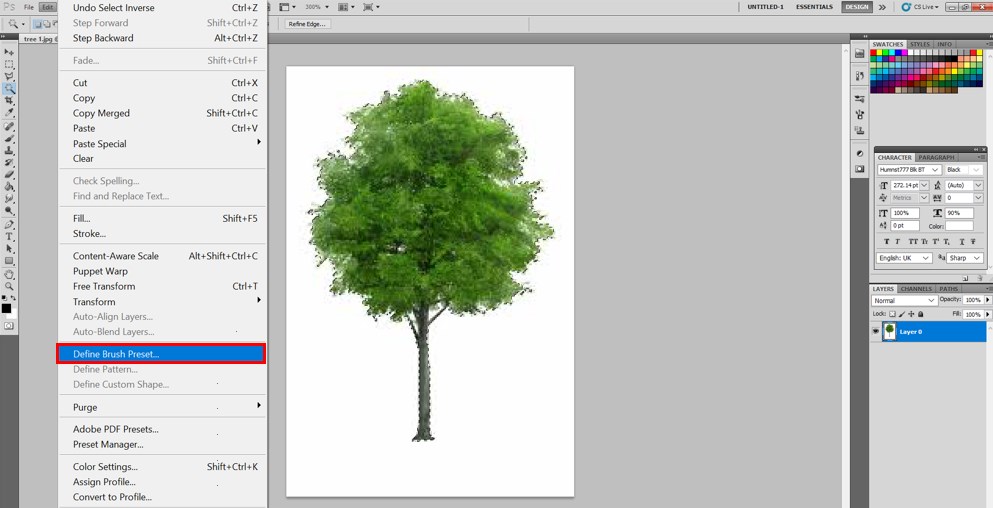This screenshot has width=993, height=508.
Task: Open the font family dropdown Humnst777
Action: (908, 170)
